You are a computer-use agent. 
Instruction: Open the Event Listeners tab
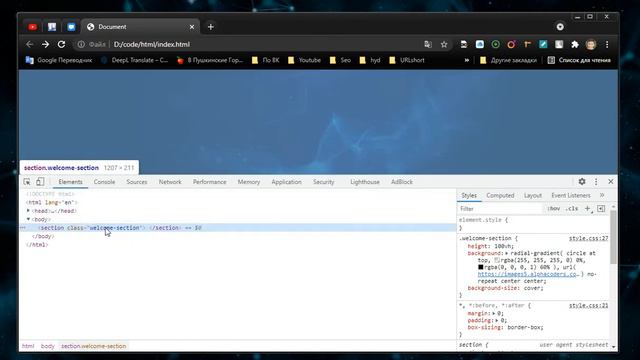tap(571, 196)
